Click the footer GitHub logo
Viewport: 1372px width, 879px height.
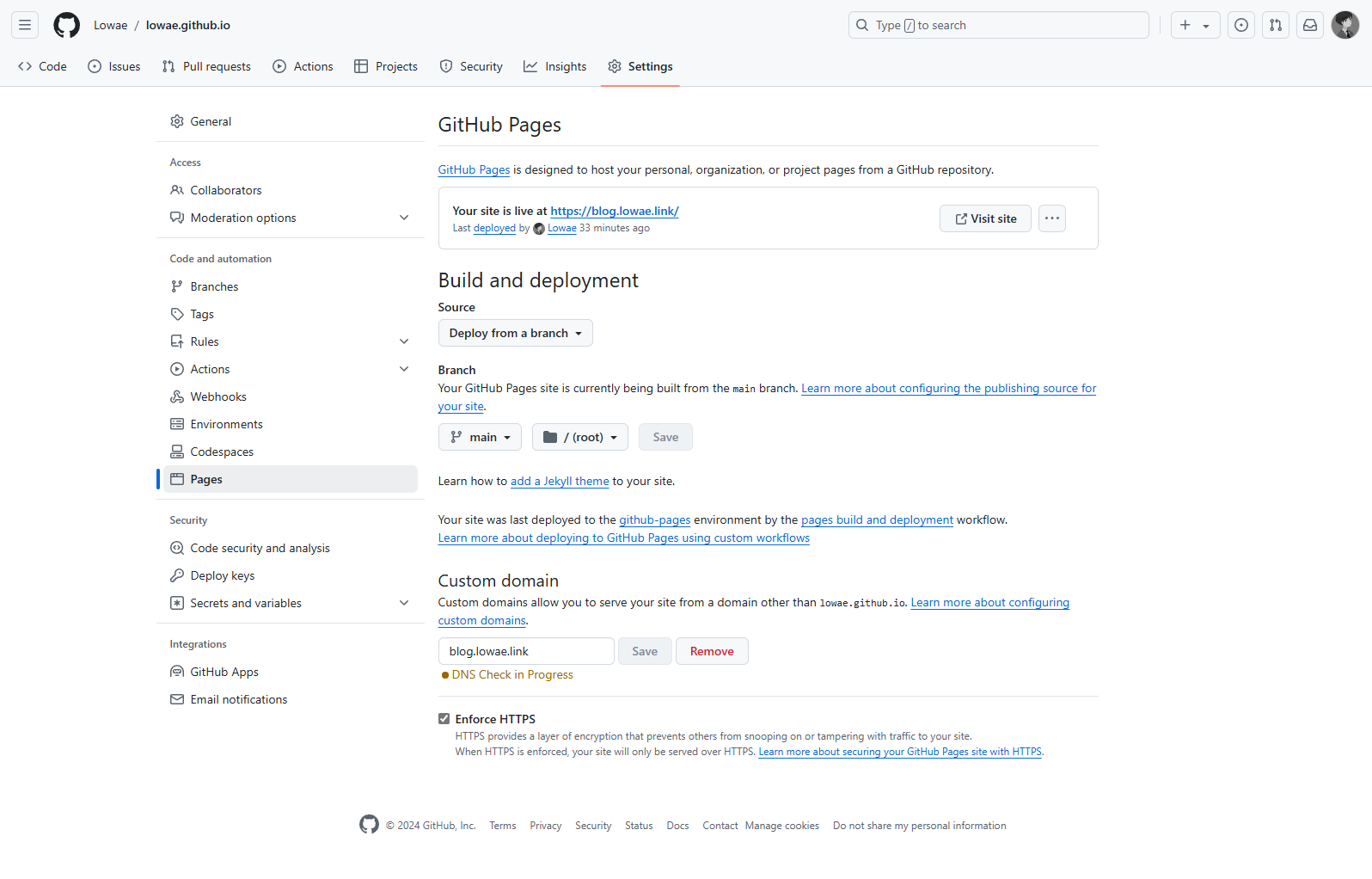(369, 825)
